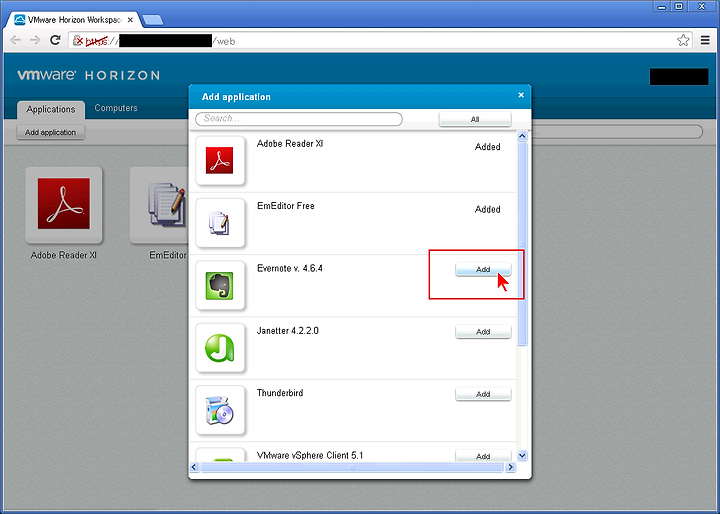Add VMware vSphere Client 5.1
The image size is (720, 514).
pos(483,456)
